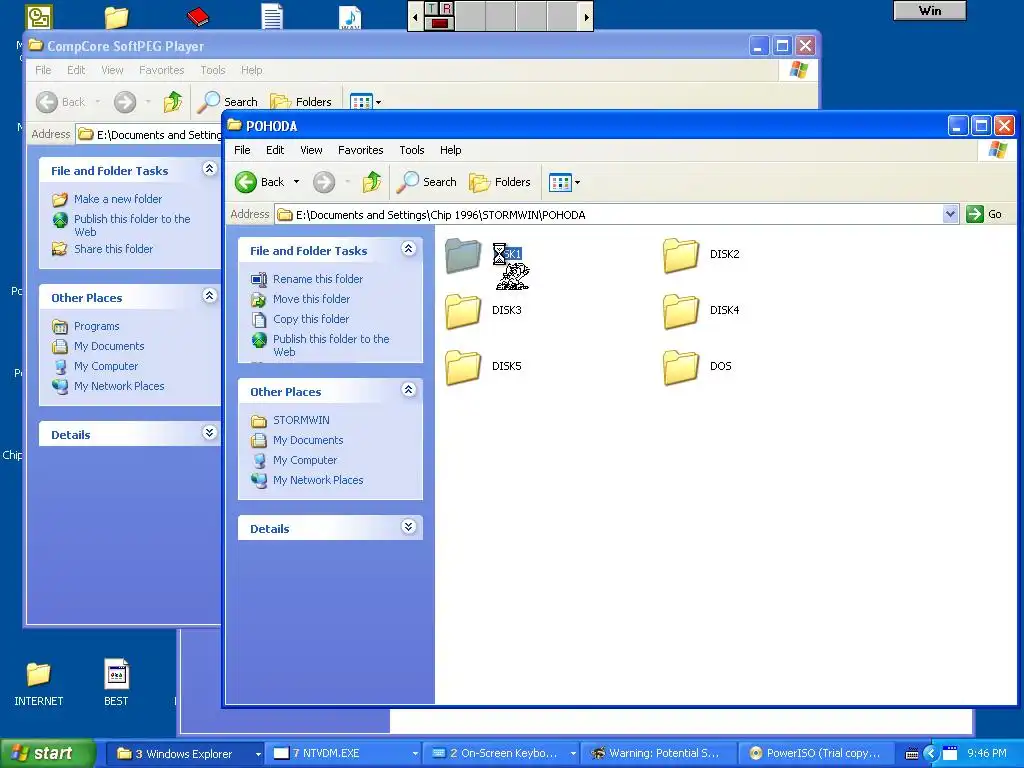The height and width of the screenshot is (768, 1024).
Task: Click music note file icon on desktop
Action: pyautogui.click(x=350, y=17)
